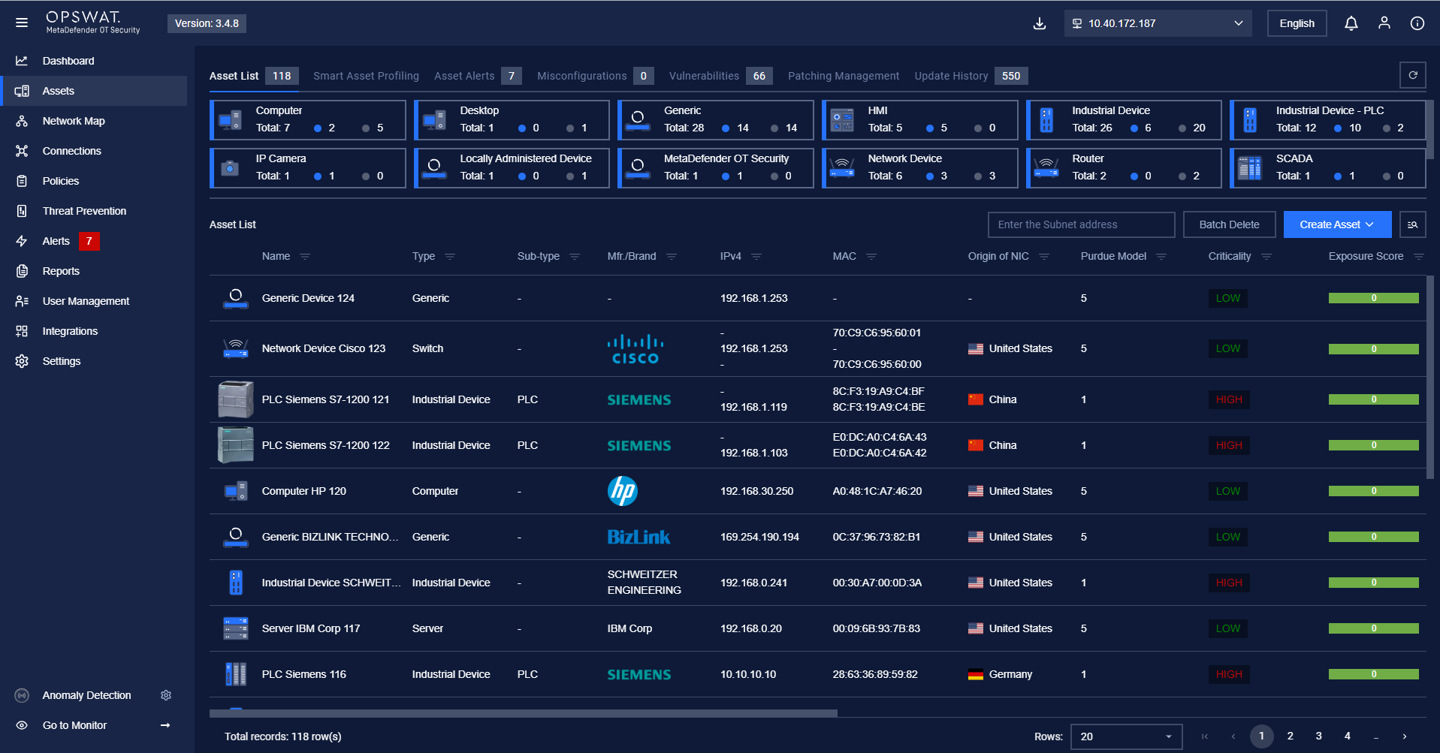Viewport: 1440px width, 753px height.
Task: Open the 10.40.172.187 server dropdown
Action: (x=1157, y=23)
